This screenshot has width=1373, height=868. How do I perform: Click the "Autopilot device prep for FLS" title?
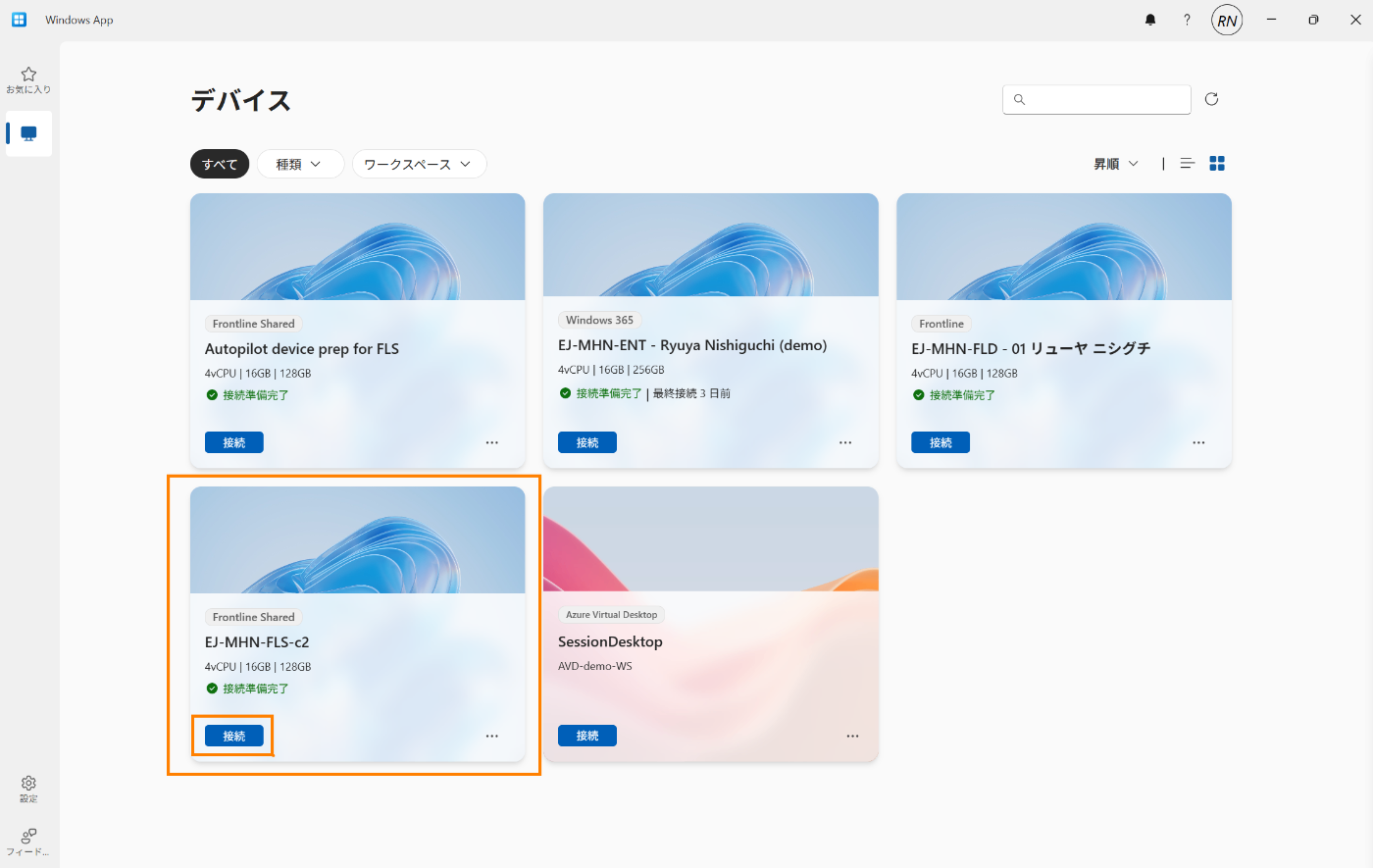pyautogui.click(x=302, y=349)
